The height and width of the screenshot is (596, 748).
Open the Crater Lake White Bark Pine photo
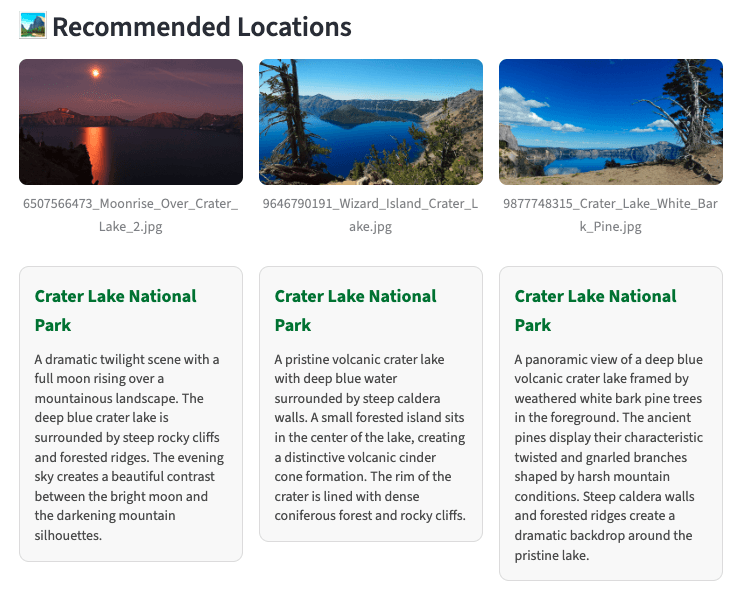pos(611,122)
